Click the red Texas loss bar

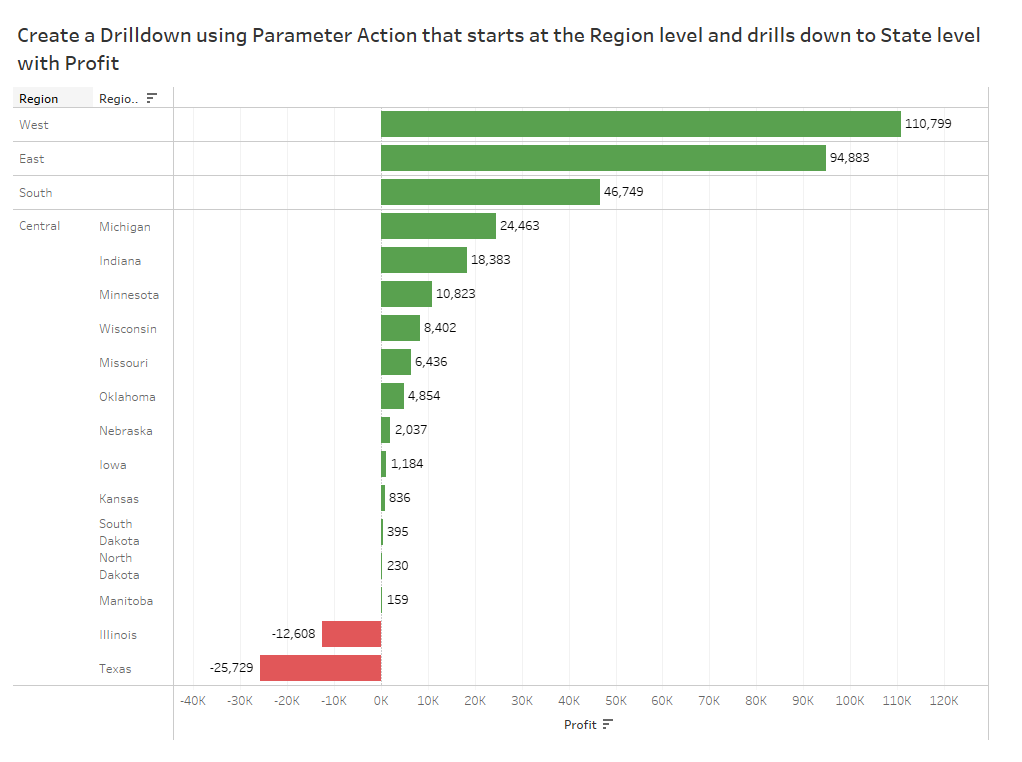click(320, 668)
